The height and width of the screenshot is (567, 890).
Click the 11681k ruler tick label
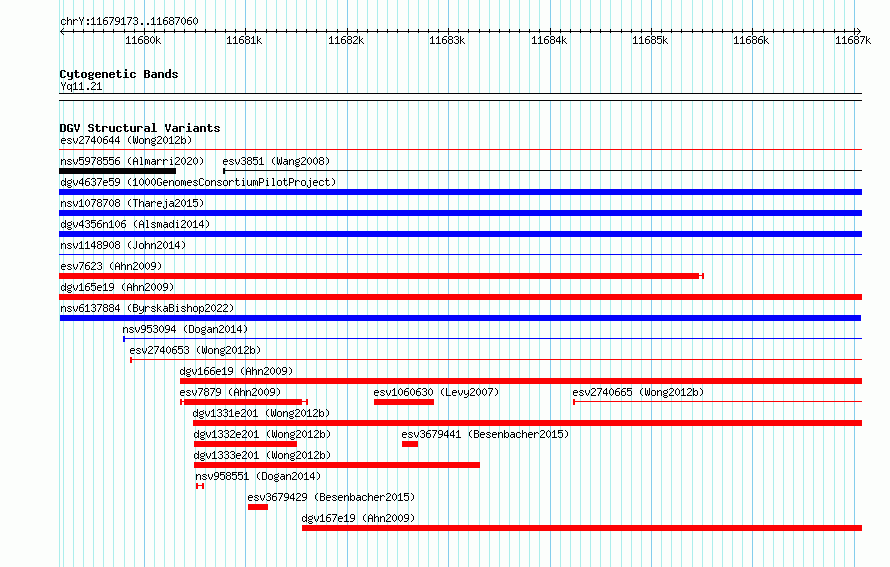244,40
